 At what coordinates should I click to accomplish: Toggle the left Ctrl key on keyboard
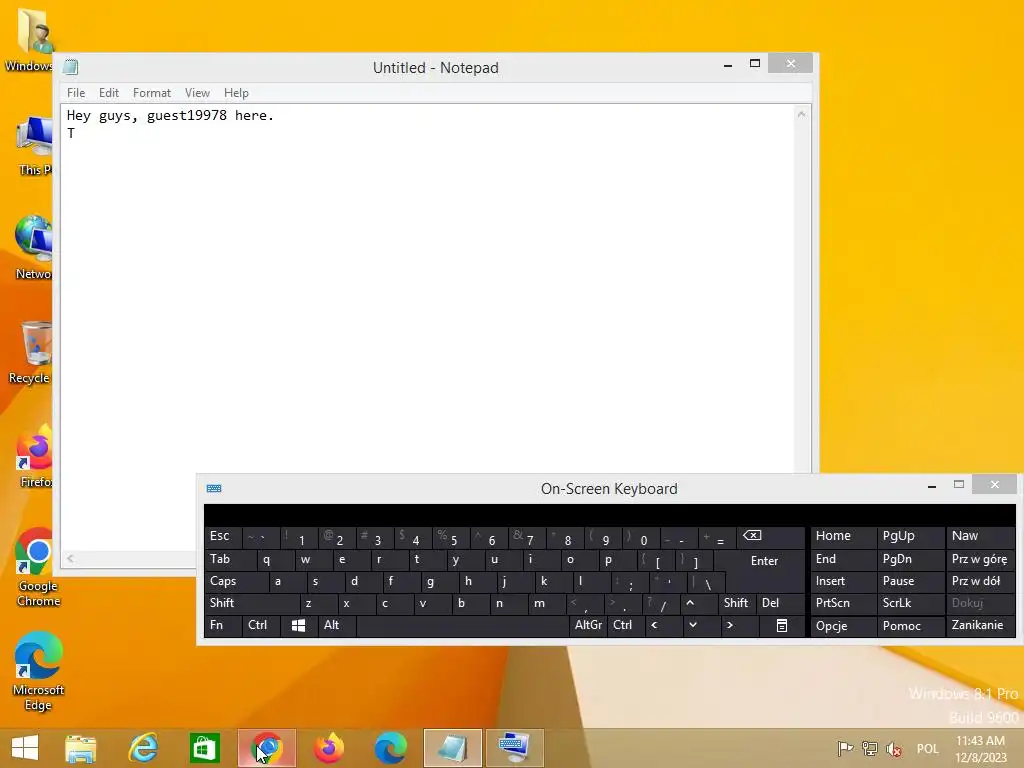[x=259, y=626]
